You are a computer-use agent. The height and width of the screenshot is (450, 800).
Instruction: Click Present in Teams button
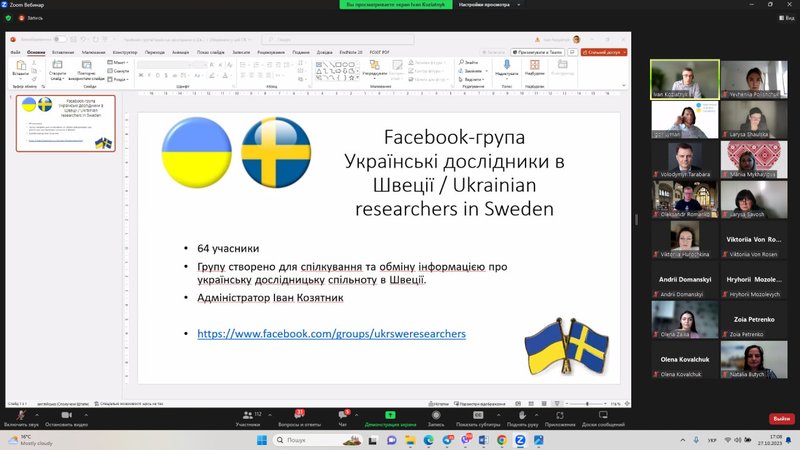pyautogui.click(x=538, y=52)
